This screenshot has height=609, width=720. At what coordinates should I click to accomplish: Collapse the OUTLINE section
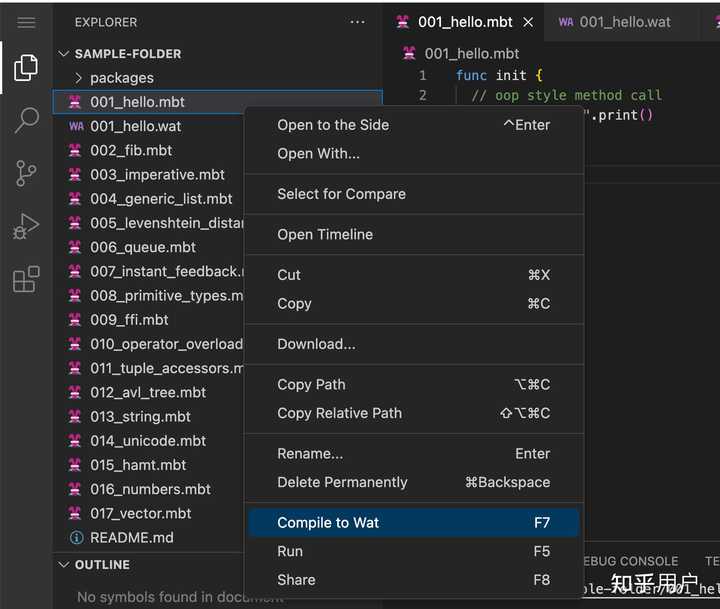[65, 565]
